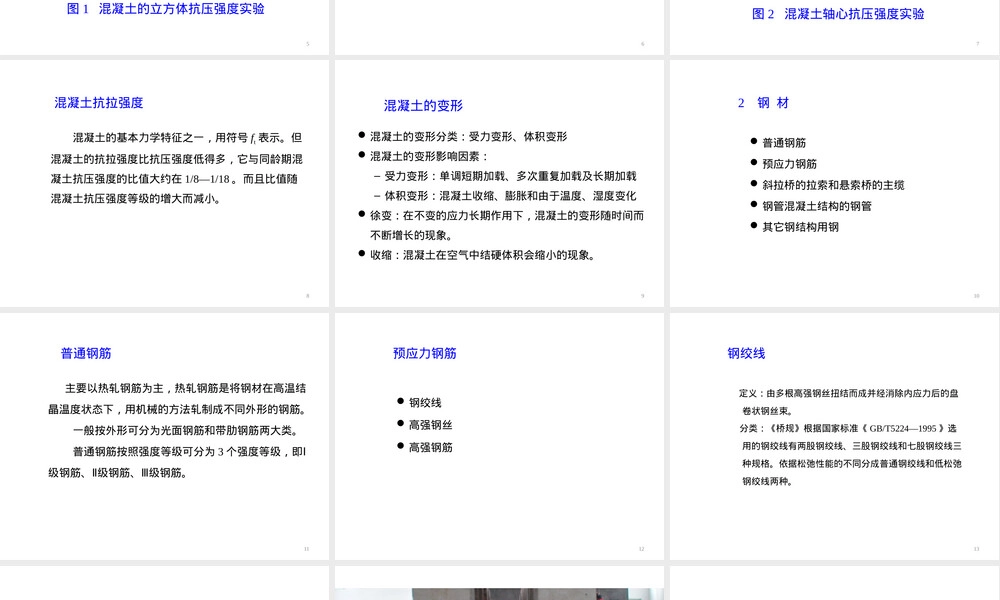
Task: Select the slide 11 thumbnail titled 普通钢筋
Action: click(x=165, y=436)
